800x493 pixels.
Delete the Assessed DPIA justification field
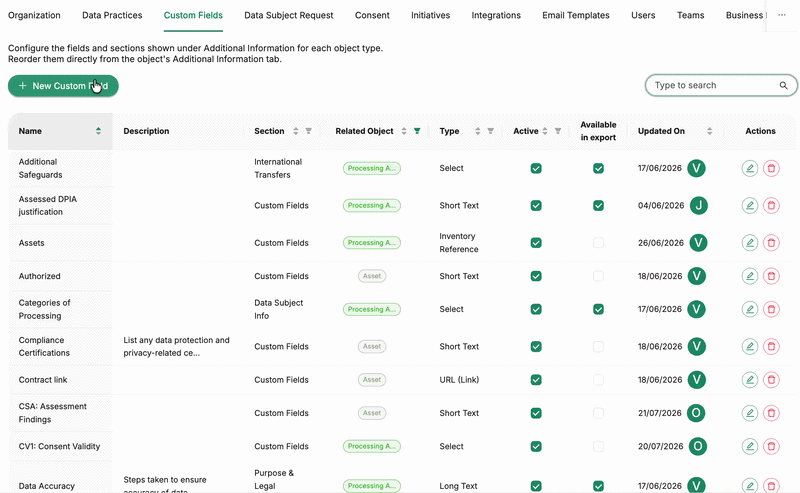pos(771,205)
